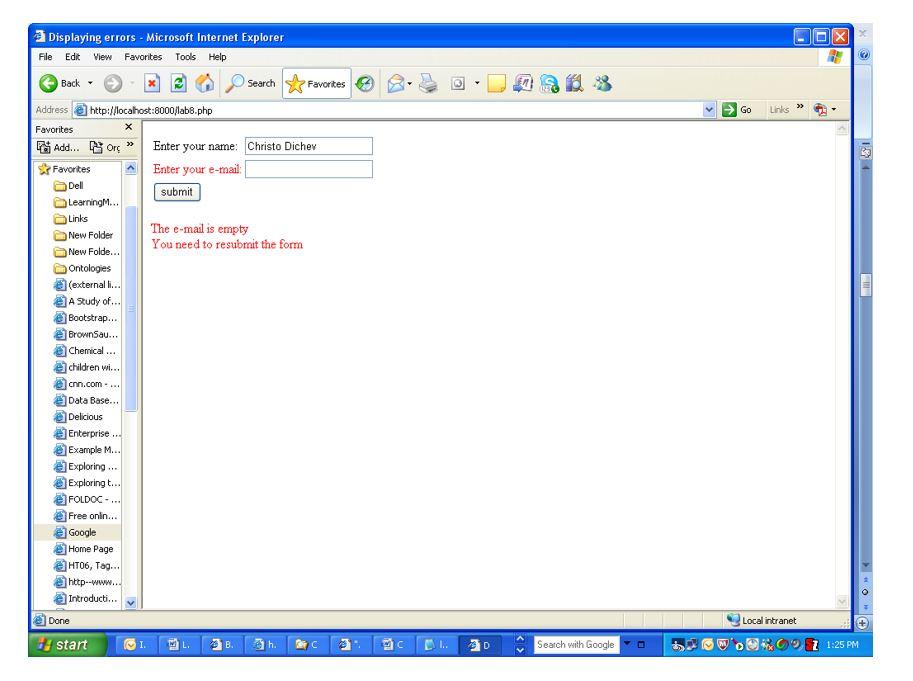Click the Windows start button
The width and height of the screenshot is (913, 681).
[x=68, y=645]
